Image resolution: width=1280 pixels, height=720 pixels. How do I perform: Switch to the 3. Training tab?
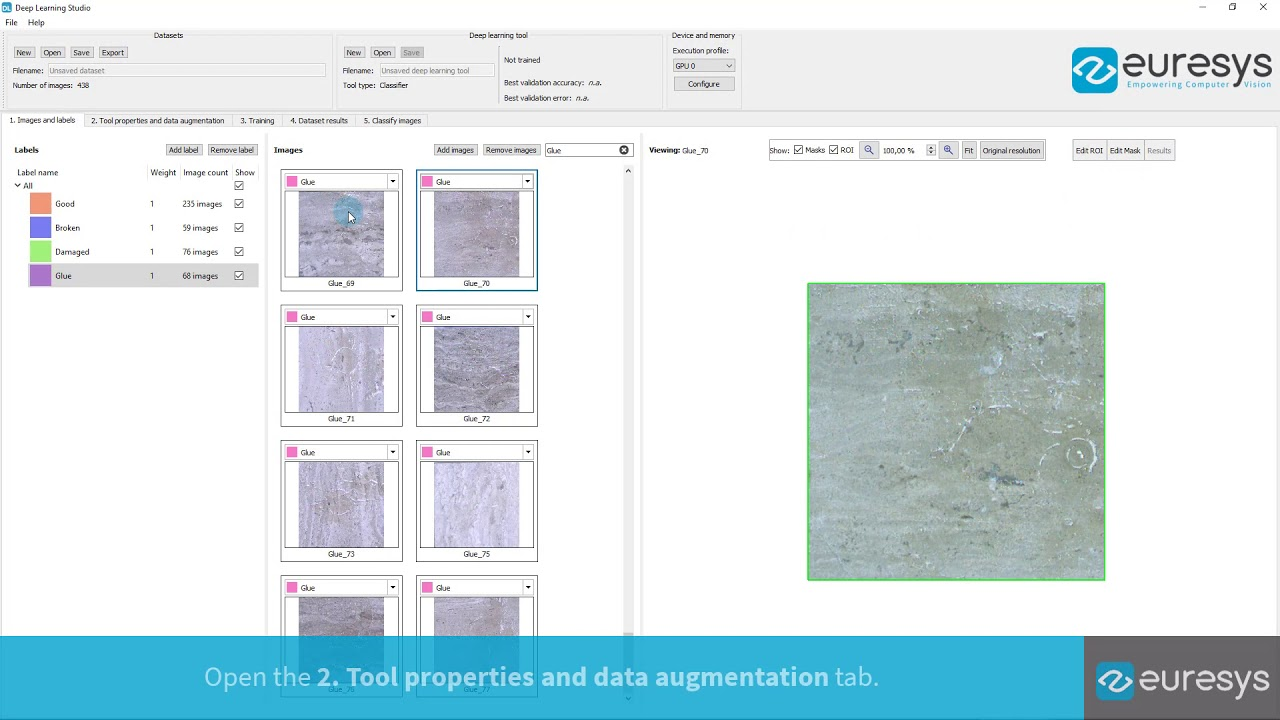point(257,120)
